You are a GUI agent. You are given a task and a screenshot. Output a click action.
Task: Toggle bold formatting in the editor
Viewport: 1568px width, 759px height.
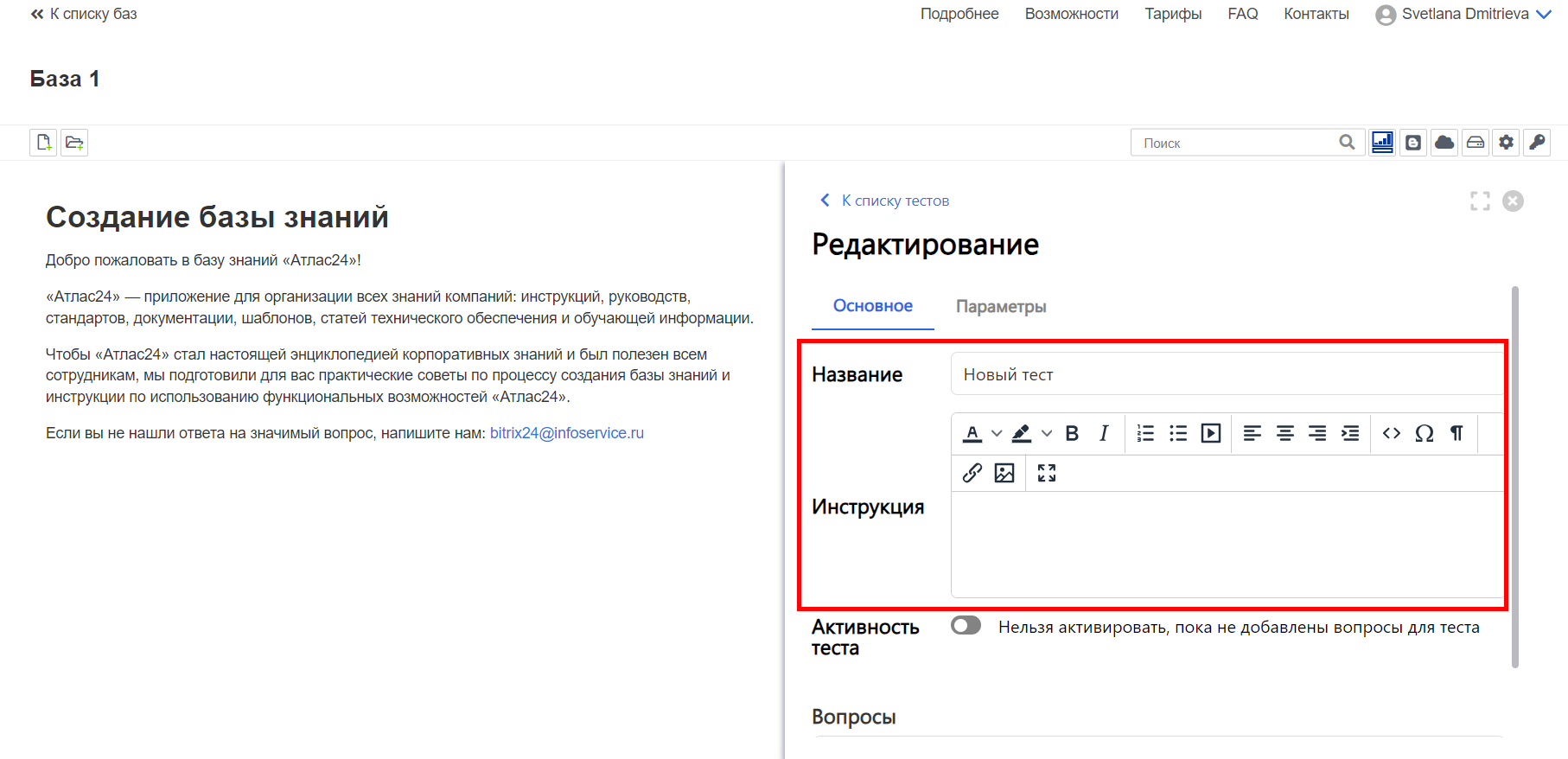point(1072,434)
